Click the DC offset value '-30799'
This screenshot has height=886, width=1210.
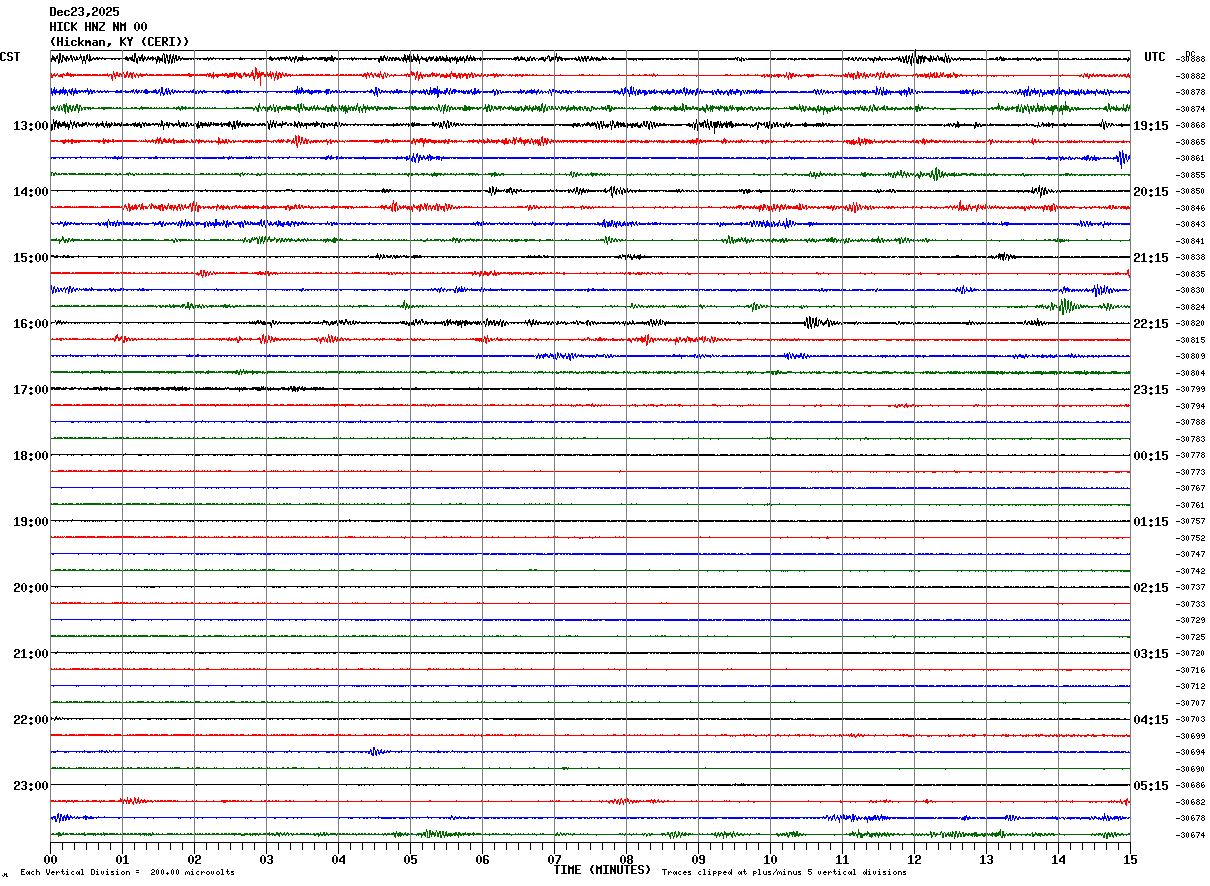coord(1191,390)
